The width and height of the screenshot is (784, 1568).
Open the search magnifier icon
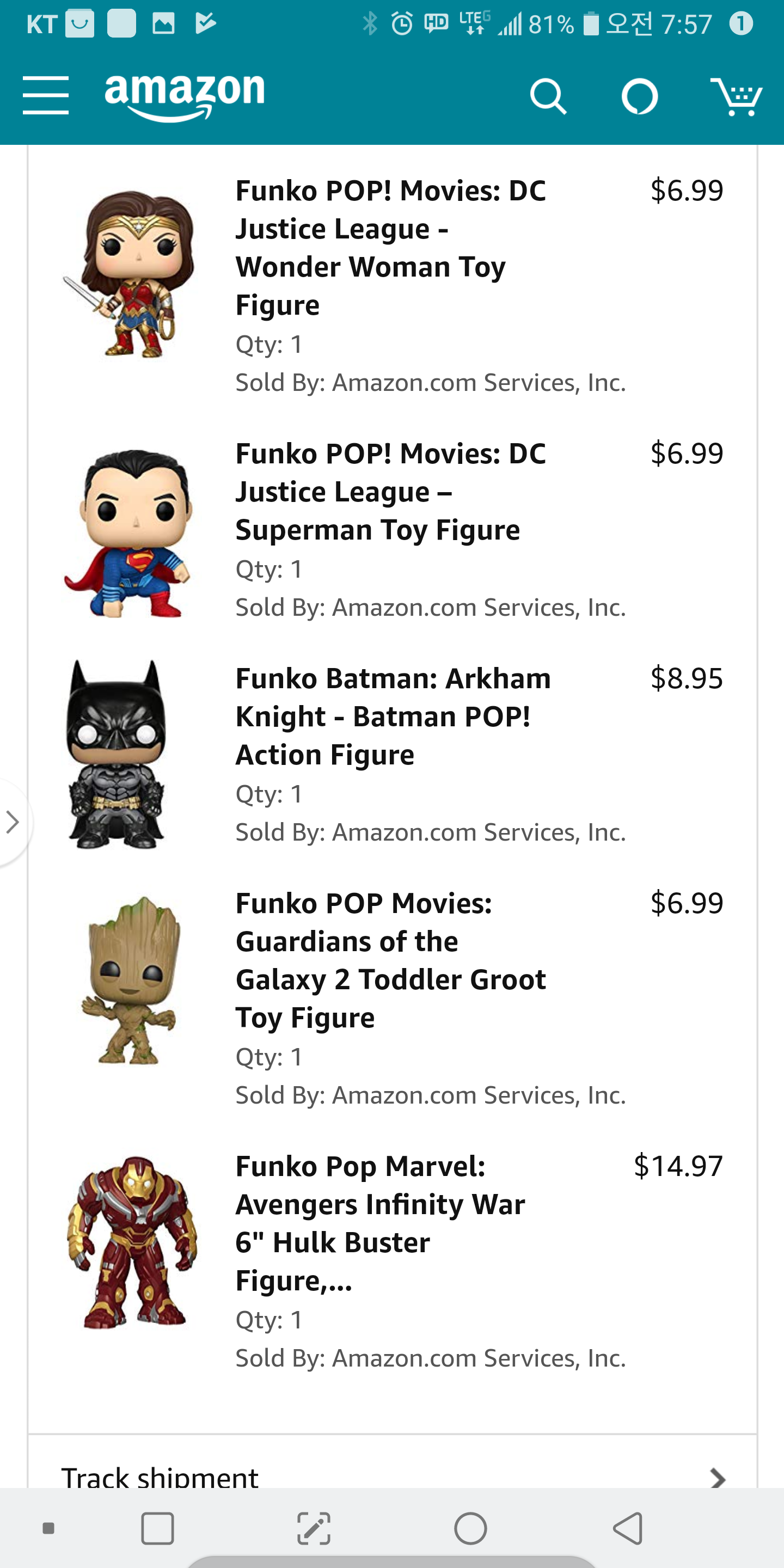click(x=548, y=97)
